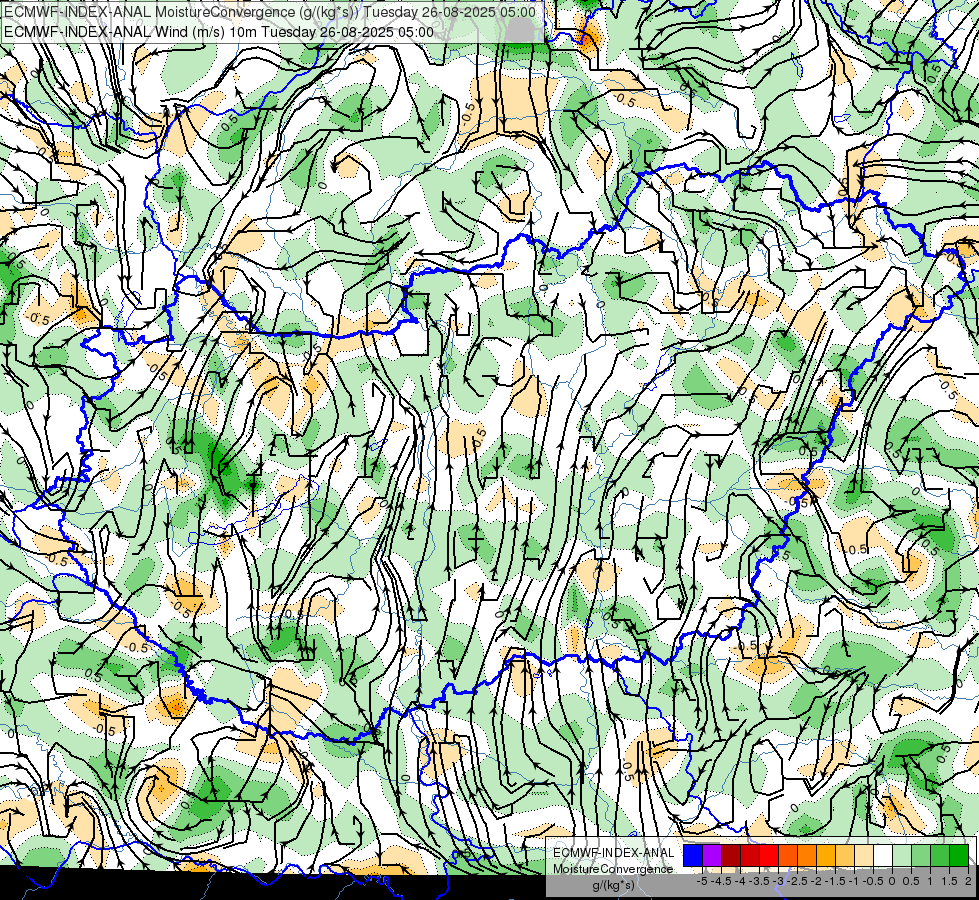Click the darkest green legend swatch
This screenshot has height=900, width=979.
[x=959, y=855]
